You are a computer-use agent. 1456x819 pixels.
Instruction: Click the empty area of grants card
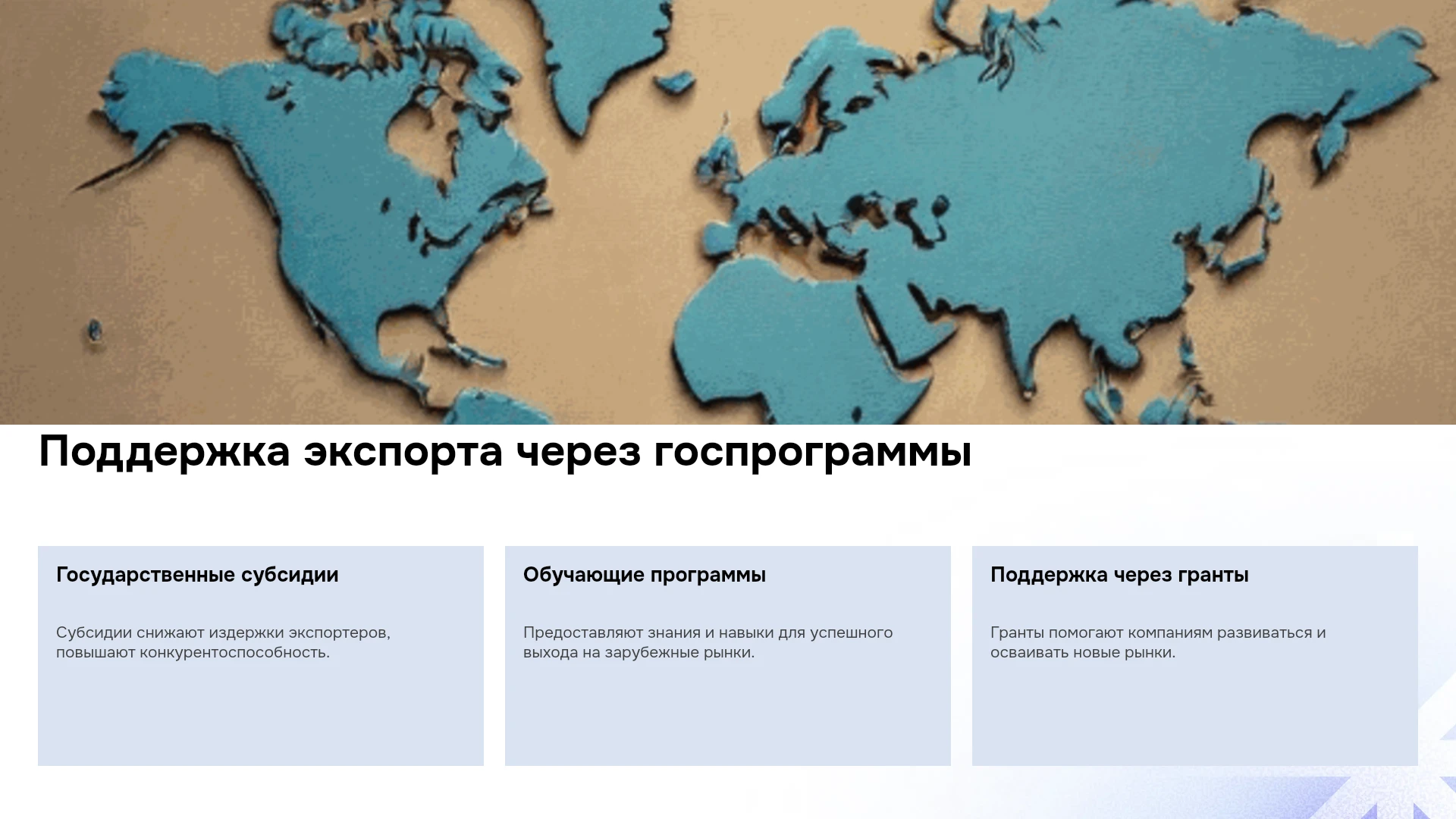click(1195, 713)
